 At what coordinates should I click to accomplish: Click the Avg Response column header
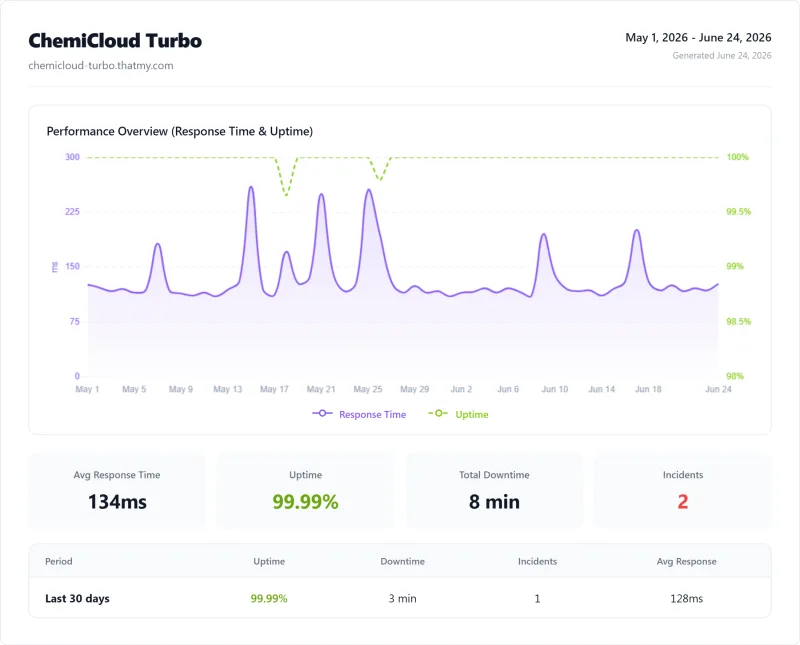coord(686,561)
